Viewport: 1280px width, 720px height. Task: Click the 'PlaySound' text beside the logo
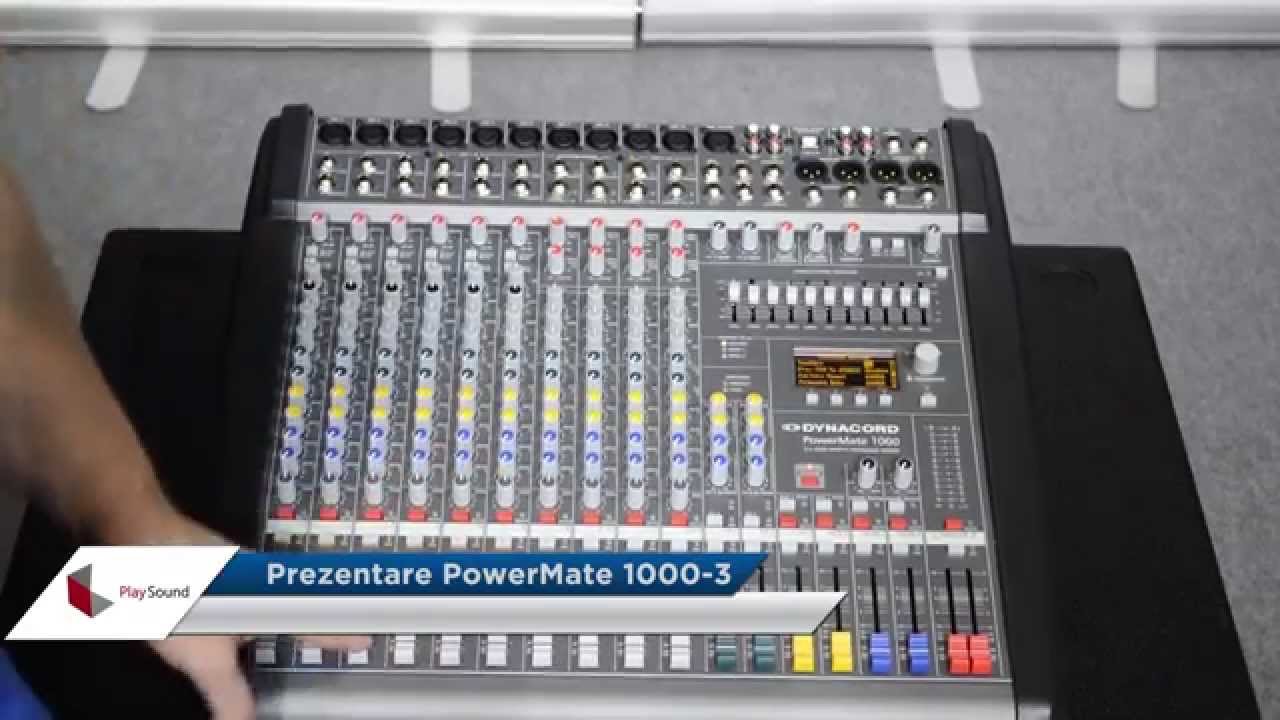(x=154, y=592)
